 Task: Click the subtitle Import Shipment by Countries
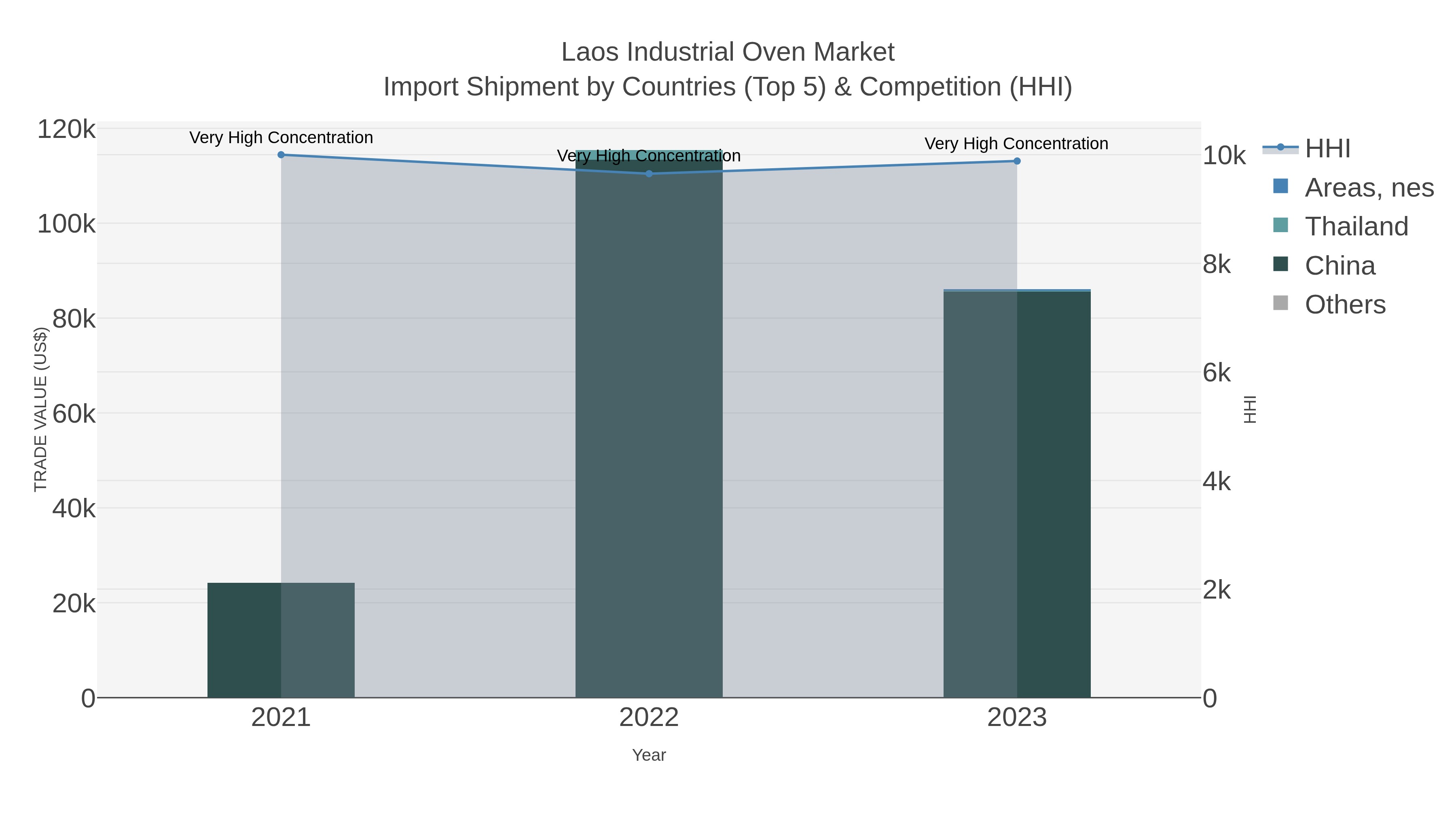728,87
